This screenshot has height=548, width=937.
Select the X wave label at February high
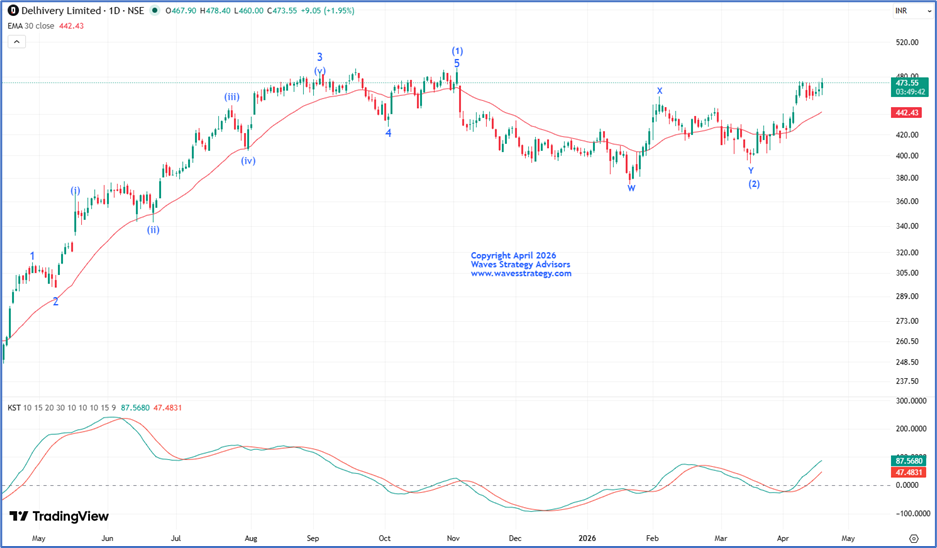click(x=660, y=91)
